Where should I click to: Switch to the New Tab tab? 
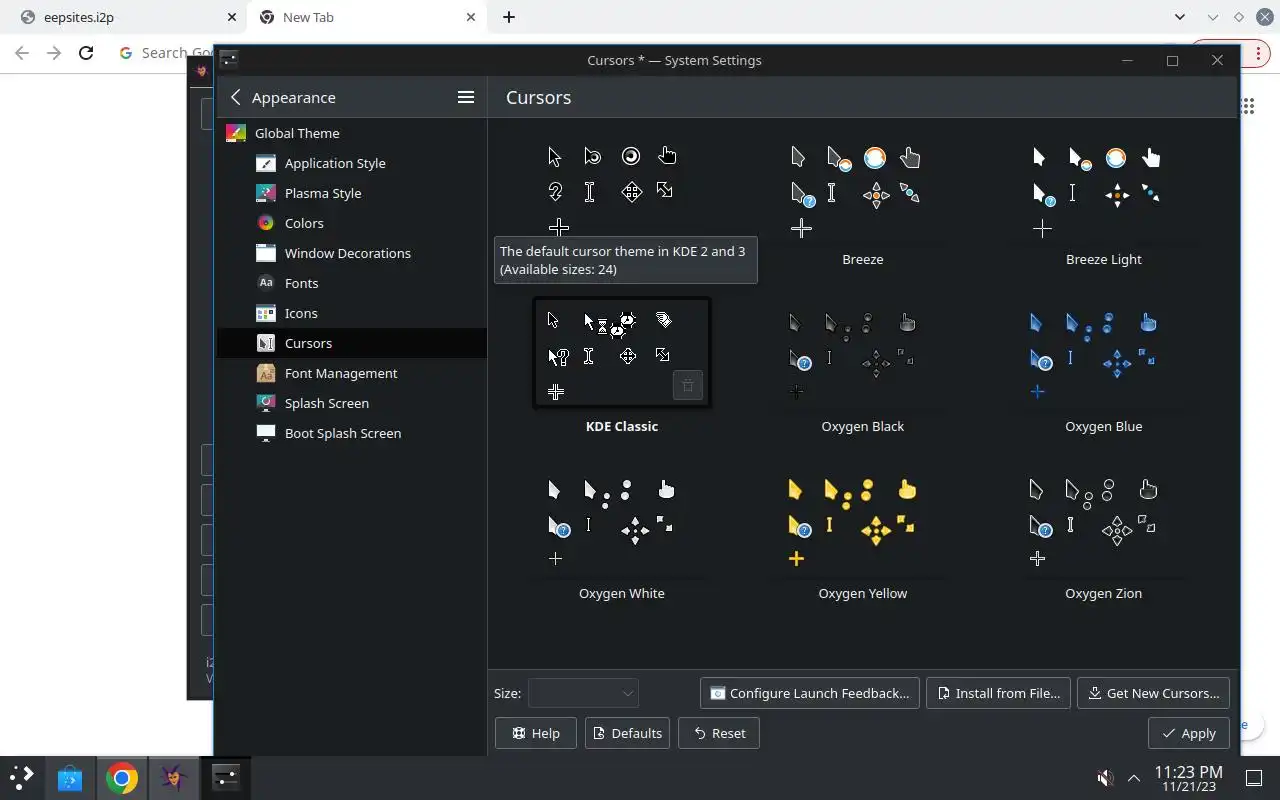click(366, 17)
